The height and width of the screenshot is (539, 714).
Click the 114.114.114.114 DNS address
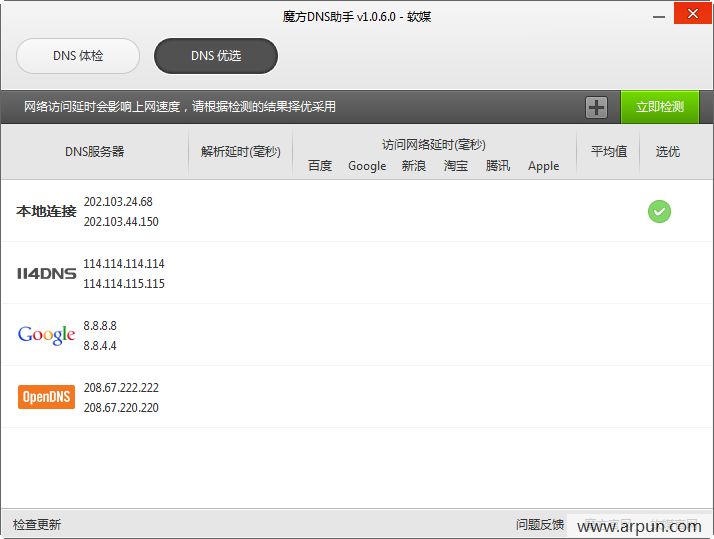(124, 264)
